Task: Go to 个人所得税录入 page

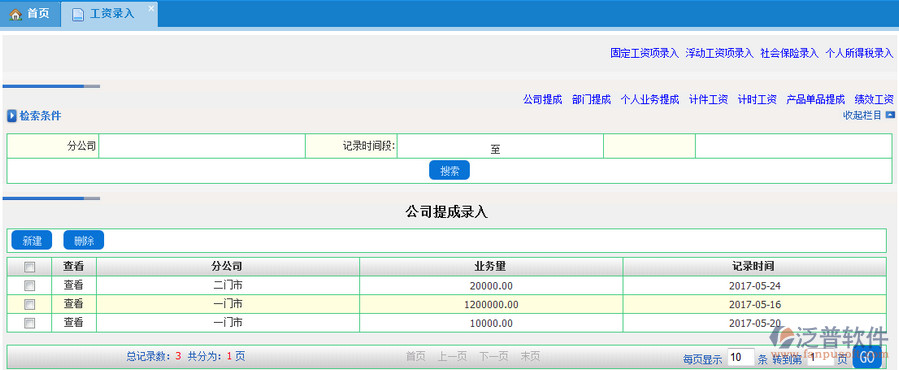Action: click(x=859, y=53)
